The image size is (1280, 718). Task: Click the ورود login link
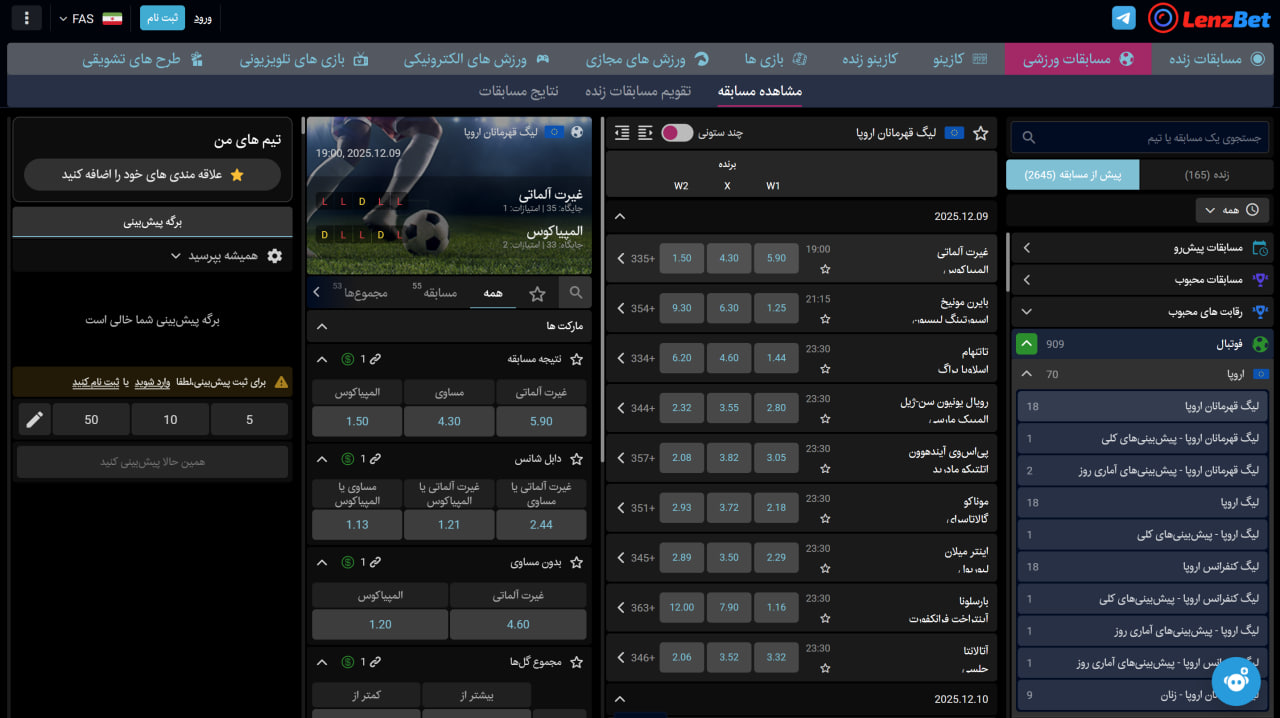(202, 19)
